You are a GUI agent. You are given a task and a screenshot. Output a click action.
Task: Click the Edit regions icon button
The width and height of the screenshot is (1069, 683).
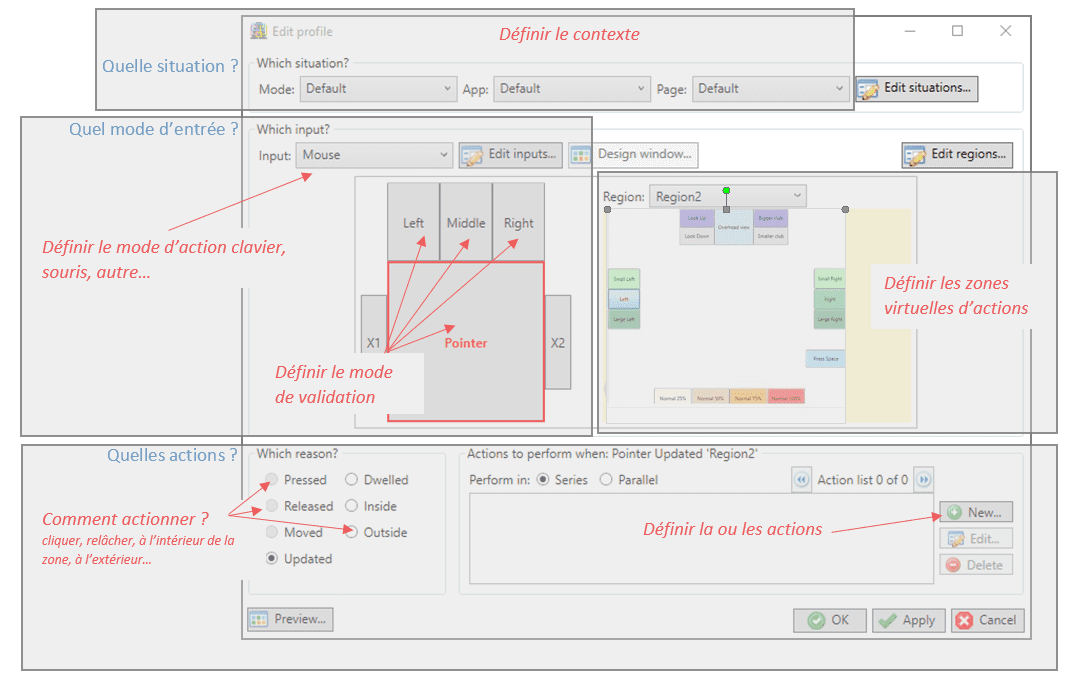point(914,155)
